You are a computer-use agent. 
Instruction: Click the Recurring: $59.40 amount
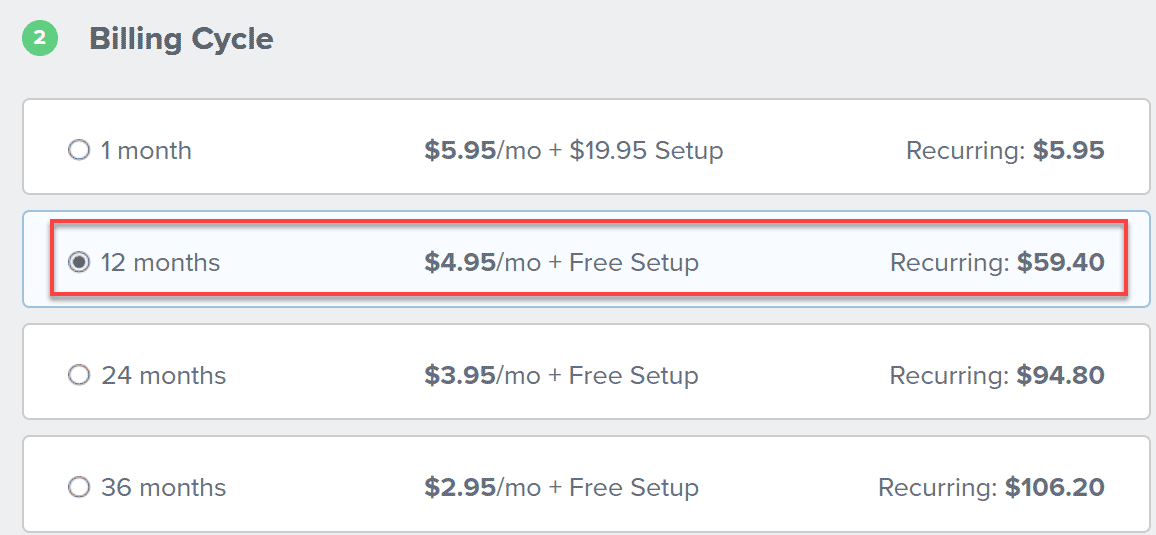click(x=997, y=263)
